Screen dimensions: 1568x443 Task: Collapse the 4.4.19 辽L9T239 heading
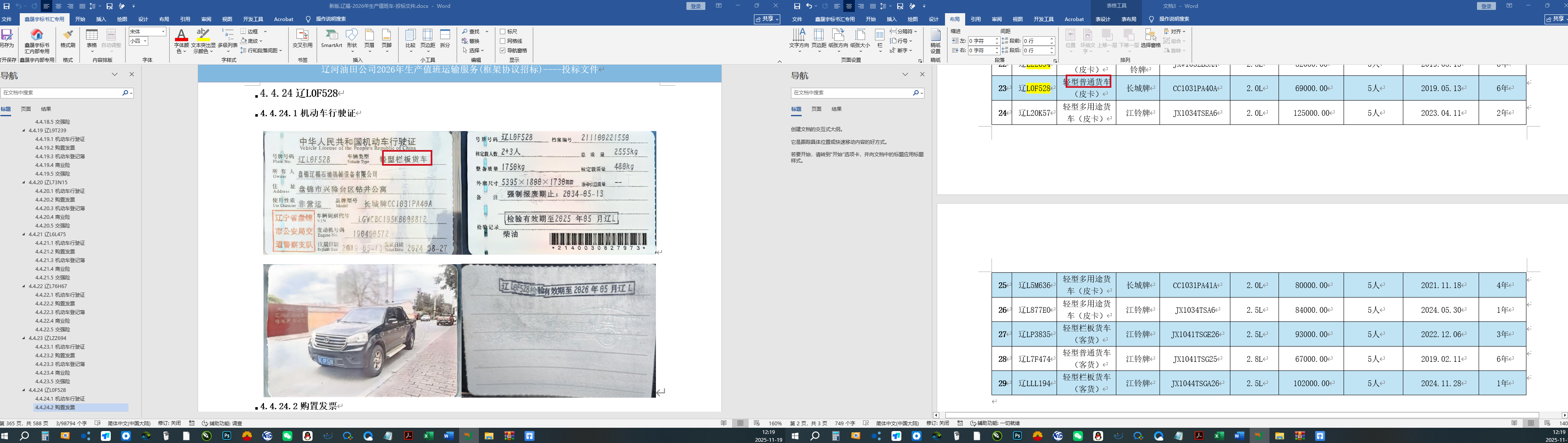24,130
